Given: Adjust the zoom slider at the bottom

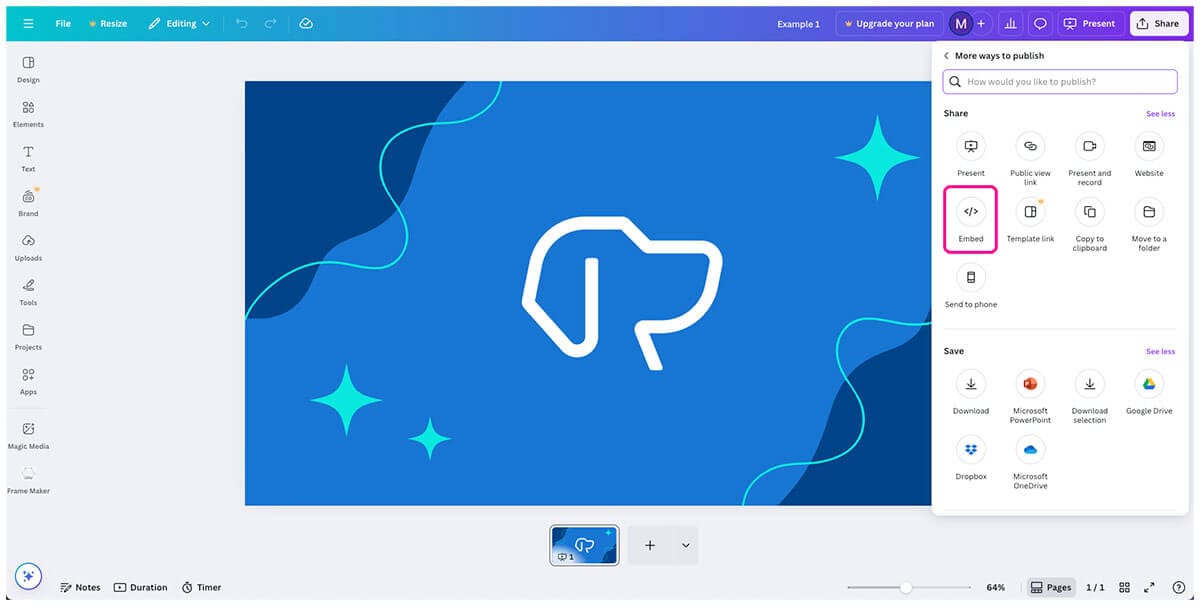Looking at the screenshot, I should click(907, 587).
